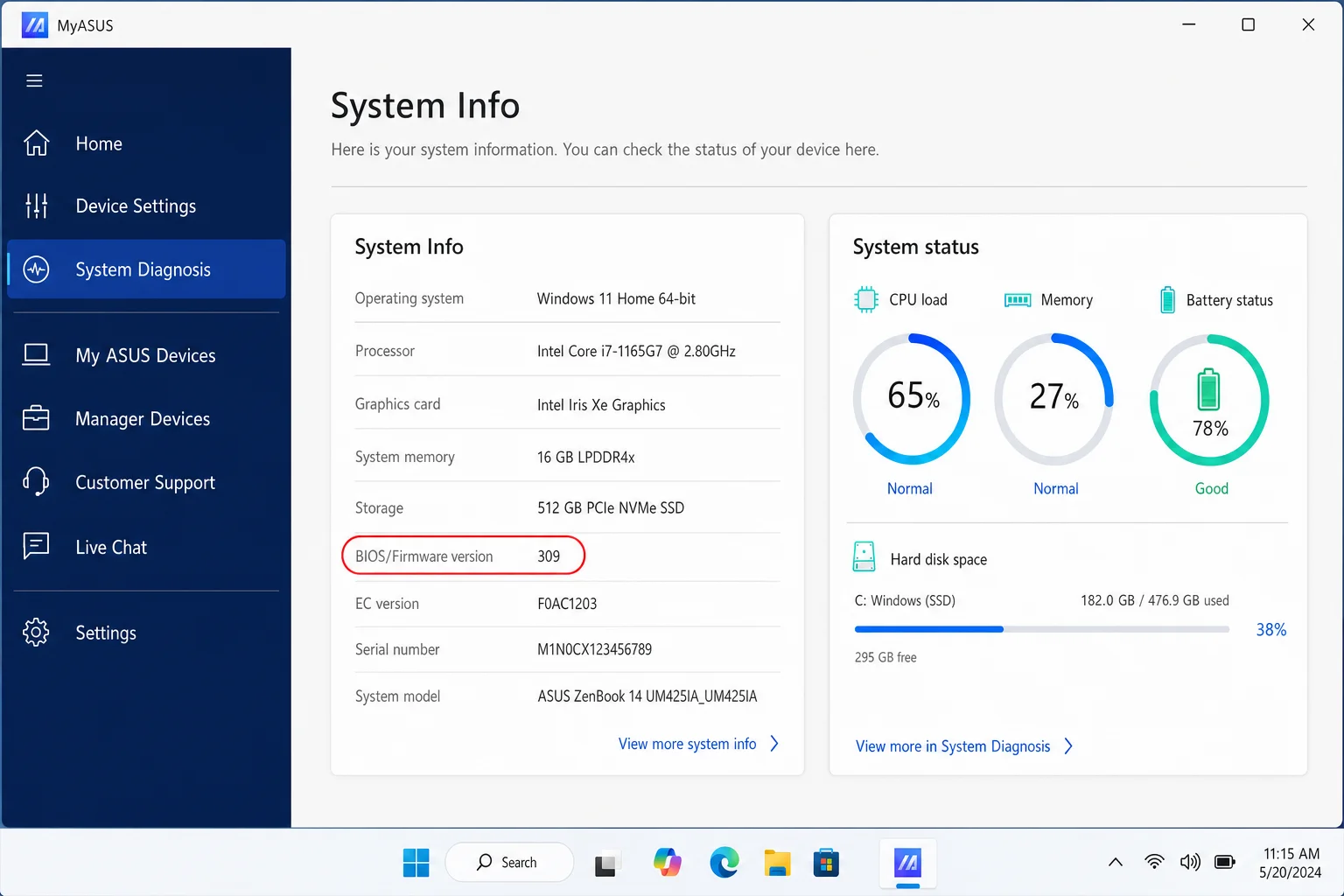Click serial number M1N0CX123456789
Image resolution: width=1344 pixels, height=896 pixels.
tap(595, 649)
